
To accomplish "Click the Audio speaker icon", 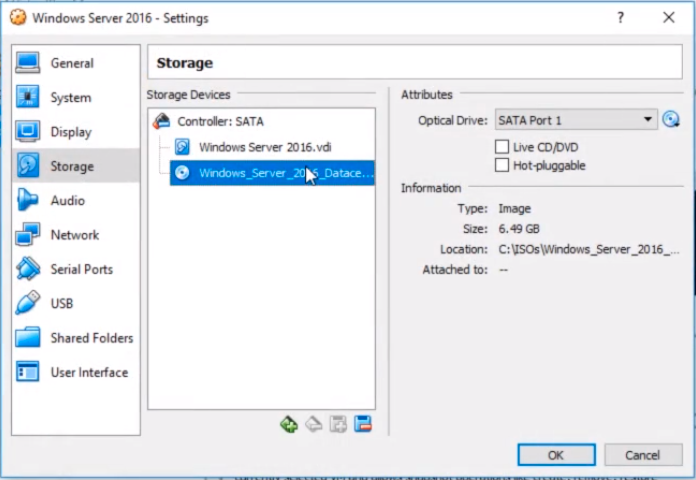I will (x=27, y=200).
